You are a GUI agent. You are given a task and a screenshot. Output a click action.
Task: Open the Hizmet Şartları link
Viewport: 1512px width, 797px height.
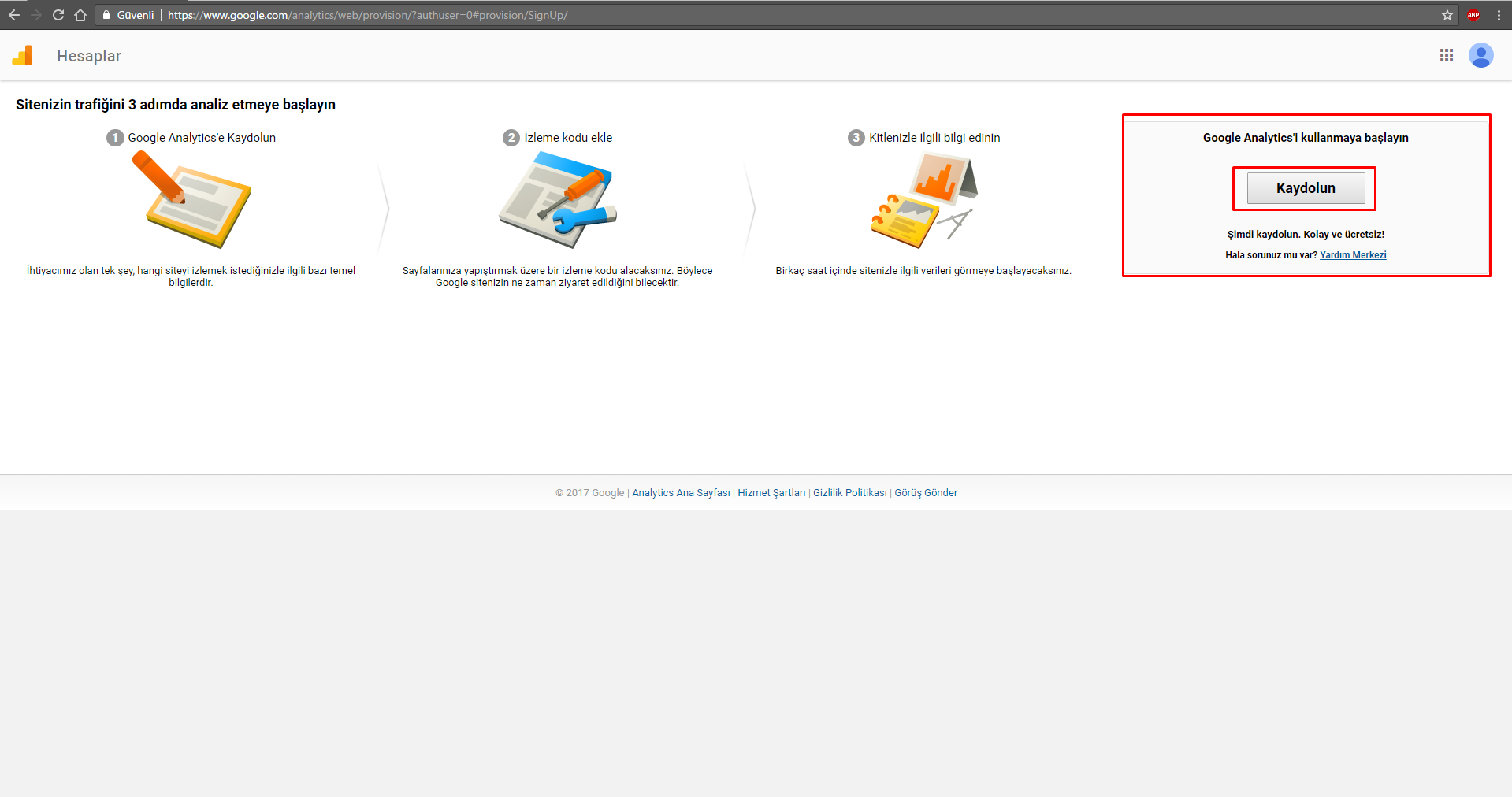tap(771, 493)
